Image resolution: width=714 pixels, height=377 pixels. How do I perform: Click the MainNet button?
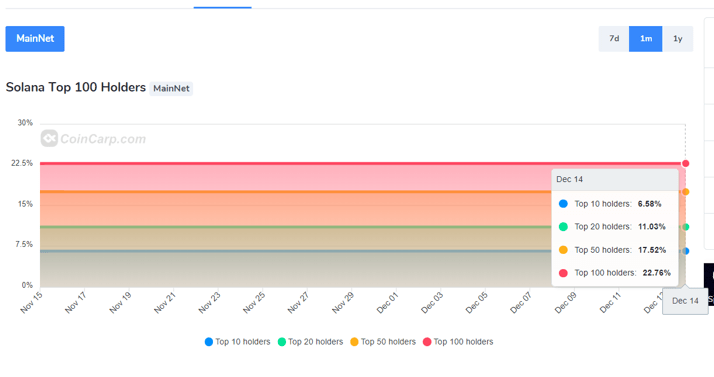[x=35, y=39]
